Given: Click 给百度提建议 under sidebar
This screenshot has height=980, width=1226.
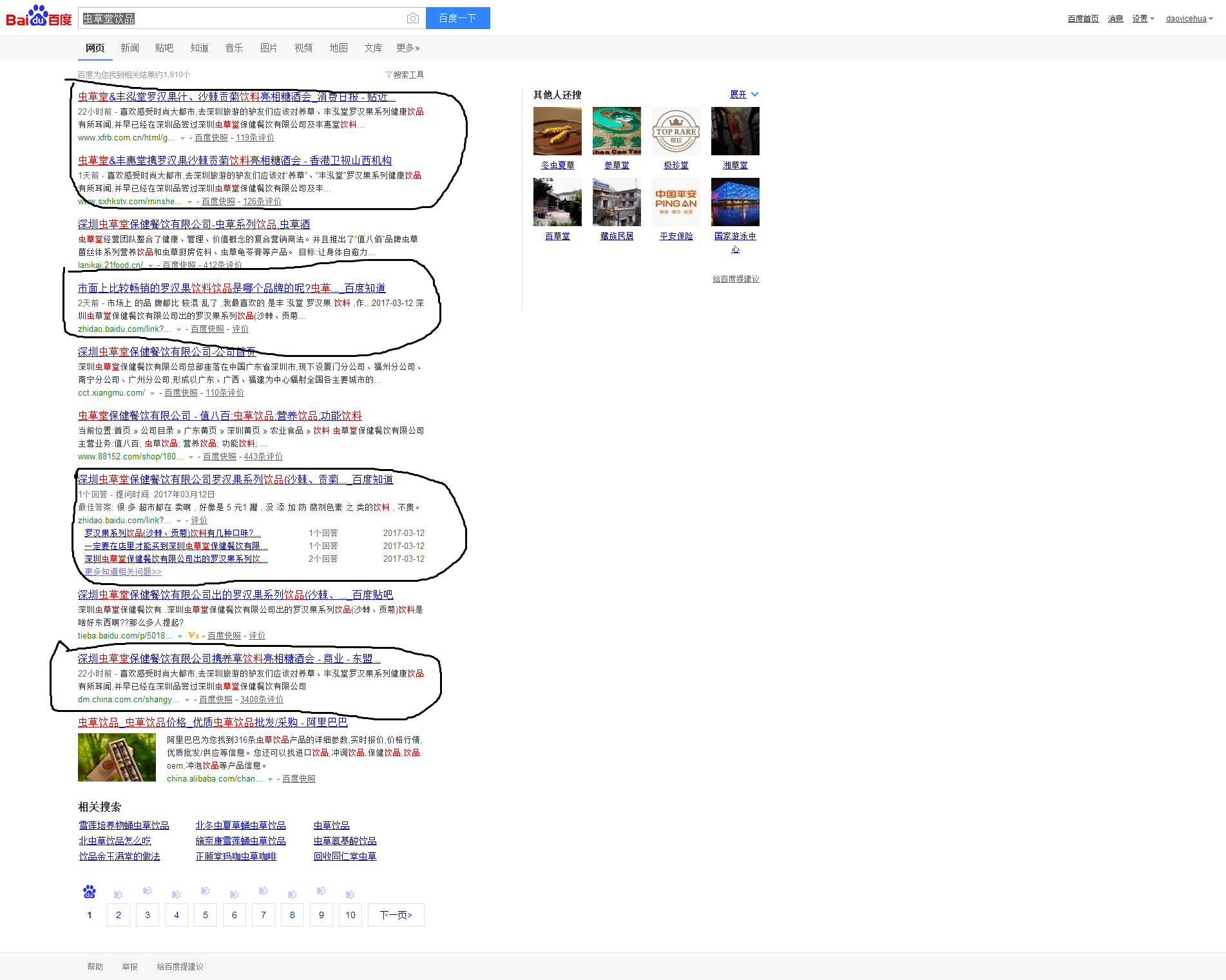Looking at the screenshot, I should [x=736, y=279].
